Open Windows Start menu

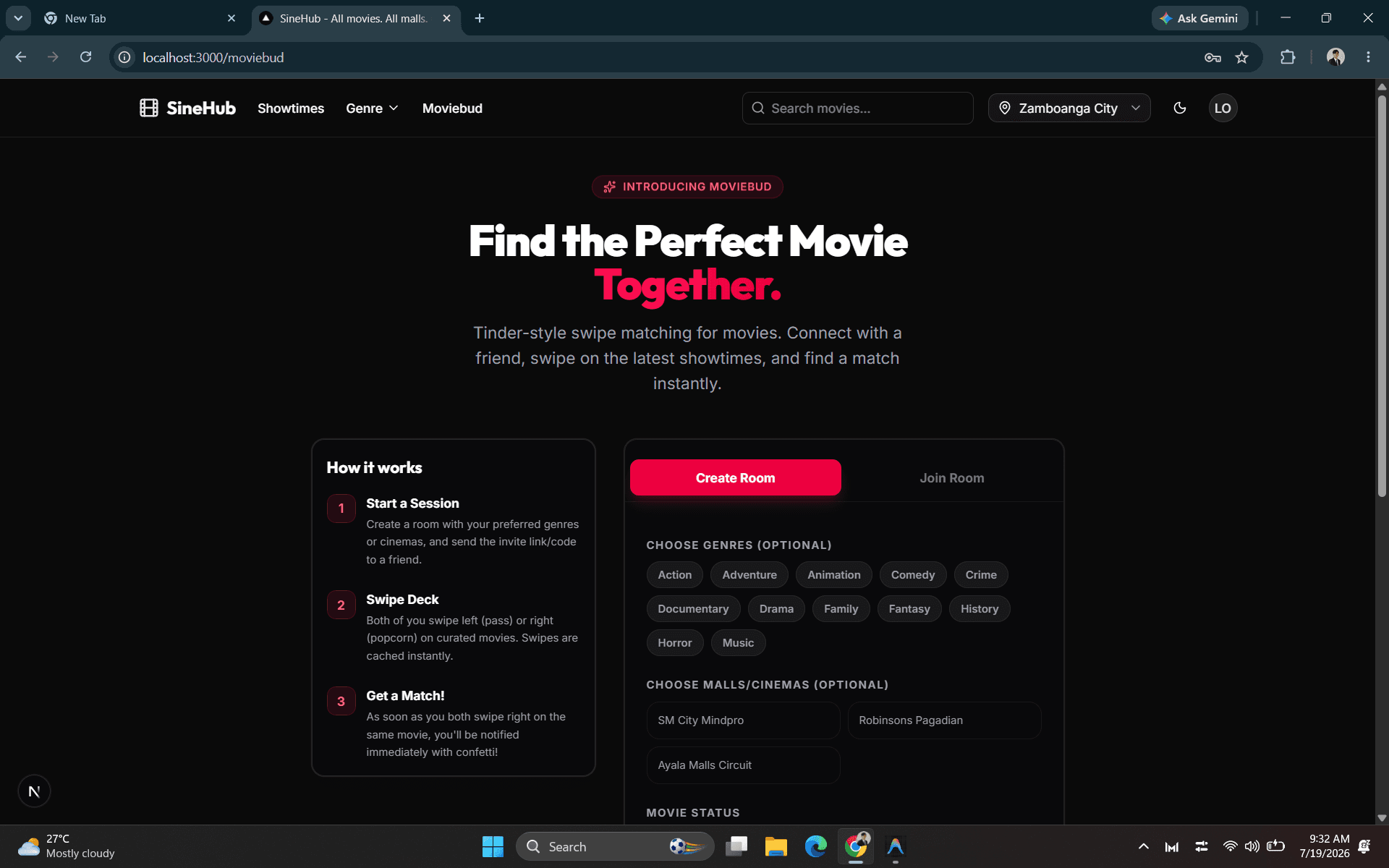493,846
